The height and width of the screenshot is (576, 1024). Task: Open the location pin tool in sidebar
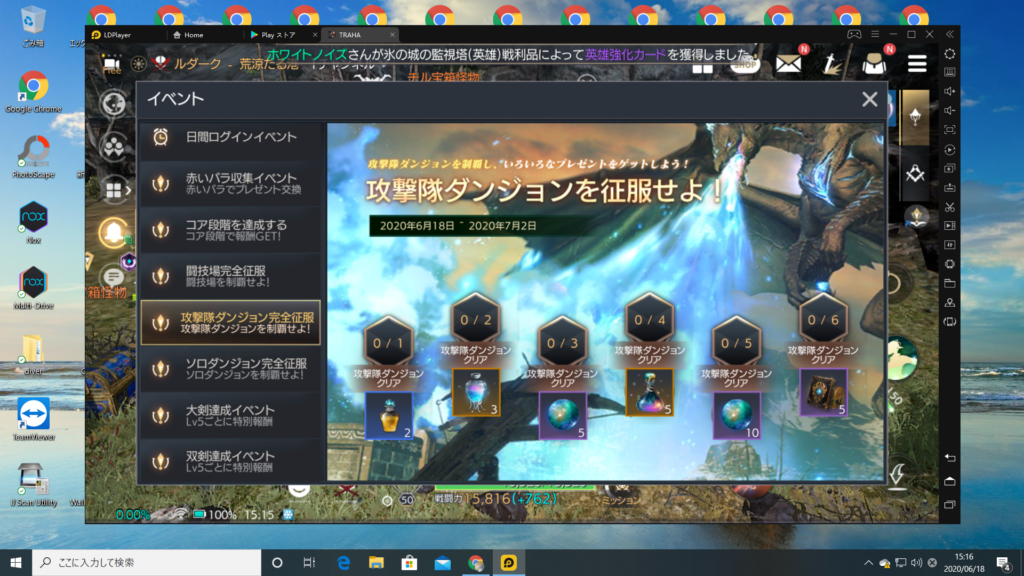(x=950, y=302)
